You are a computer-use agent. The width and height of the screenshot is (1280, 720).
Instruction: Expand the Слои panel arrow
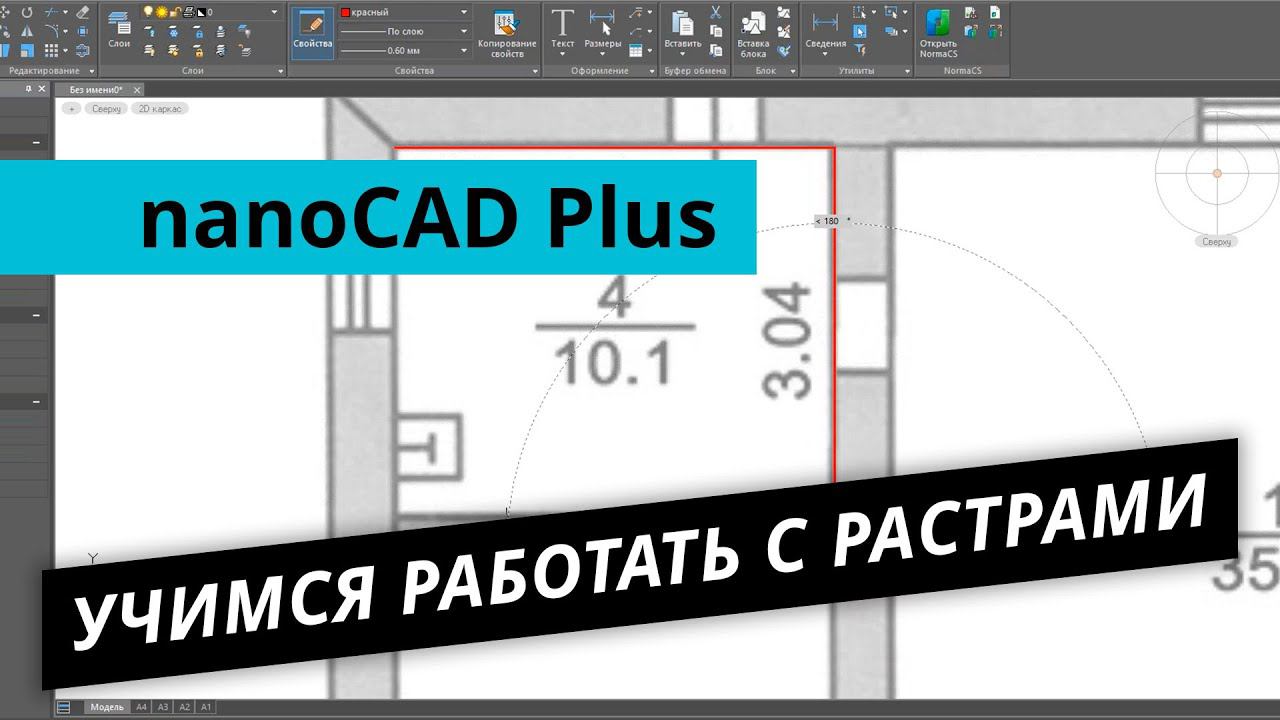280,71
